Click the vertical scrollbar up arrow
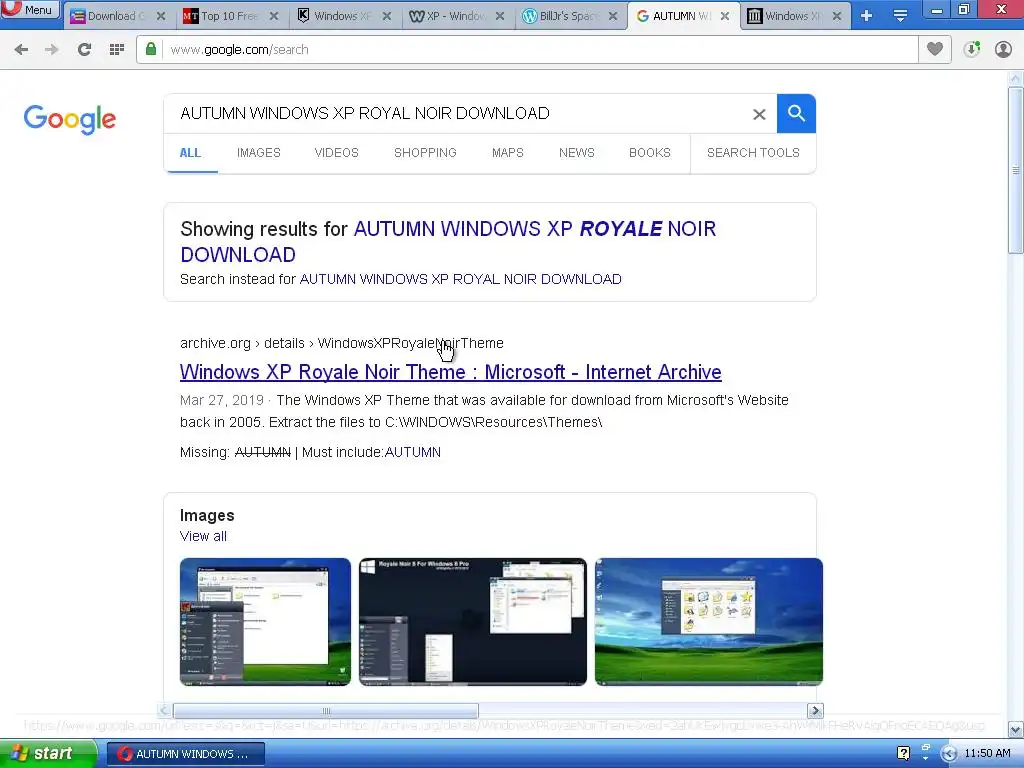Viewport: 1024px width, 768px height. point(1016,79)
